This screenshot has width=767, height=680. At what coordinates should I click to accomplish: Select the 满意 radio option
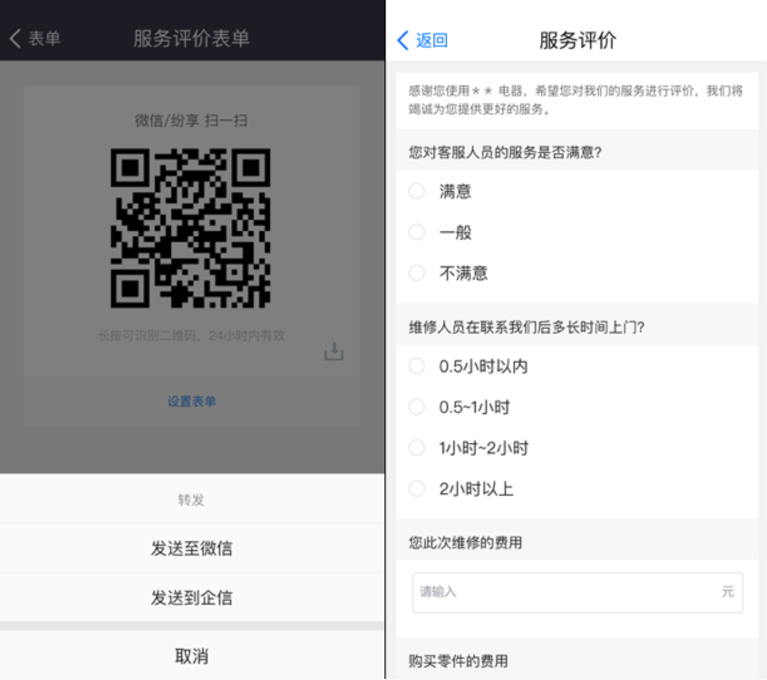(x=417, y=191)
